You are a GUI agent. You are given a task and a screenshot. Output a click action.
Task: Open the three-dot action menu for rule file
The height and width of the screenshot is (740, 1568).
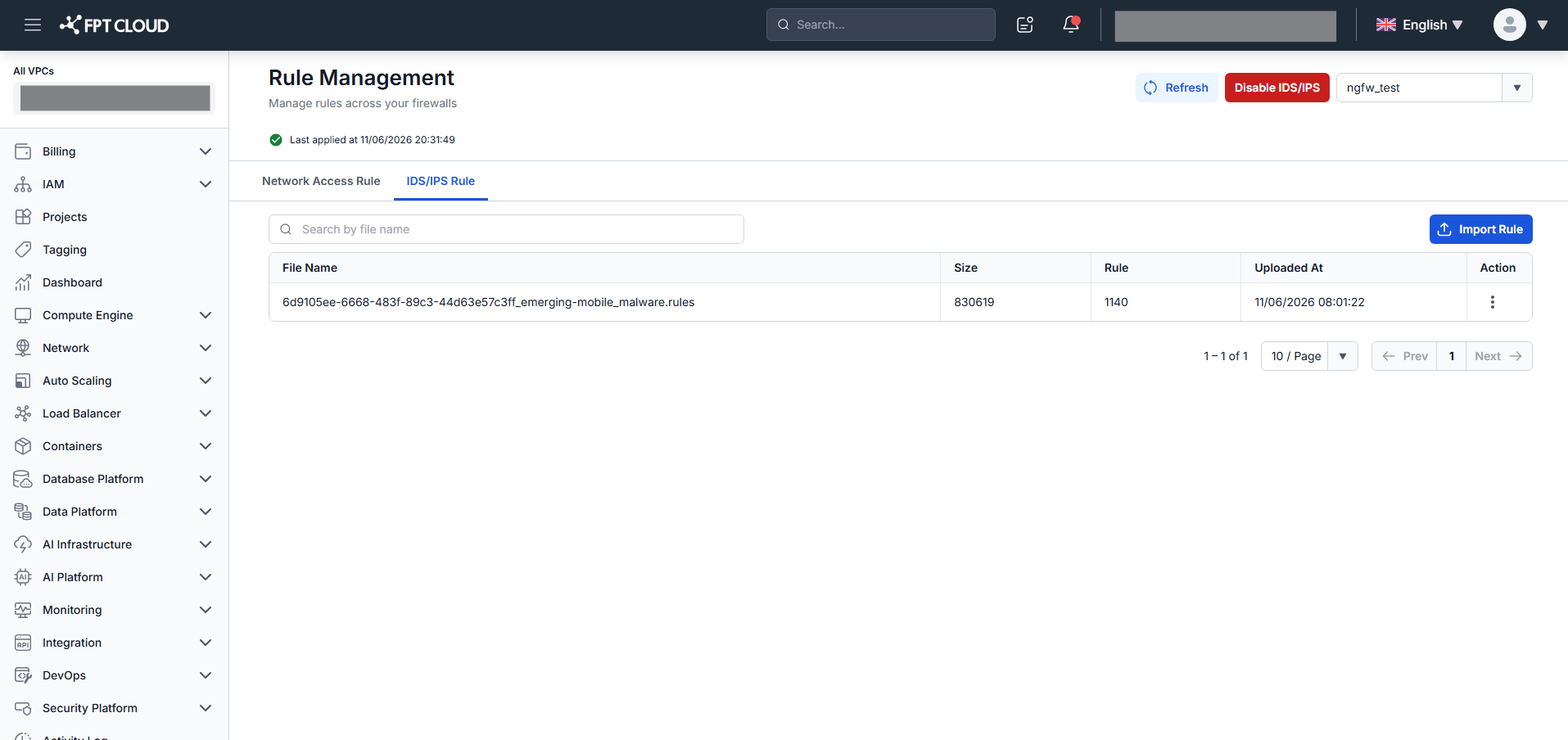[x=1493, y=302]
